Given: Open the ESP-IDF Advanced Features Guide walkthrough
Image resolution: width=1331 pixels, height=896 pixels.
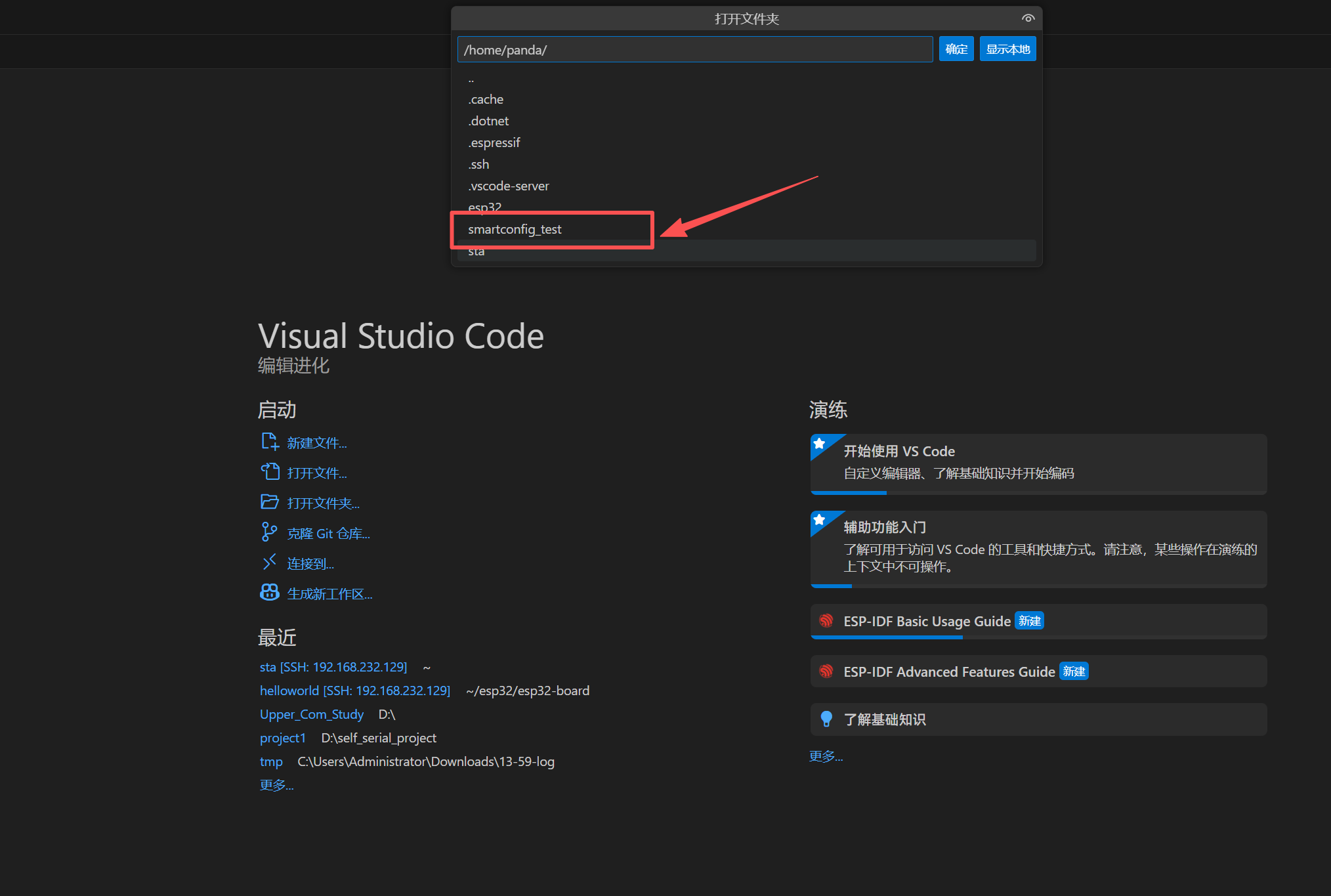Looking at the screenshot, I should (948, 672).
